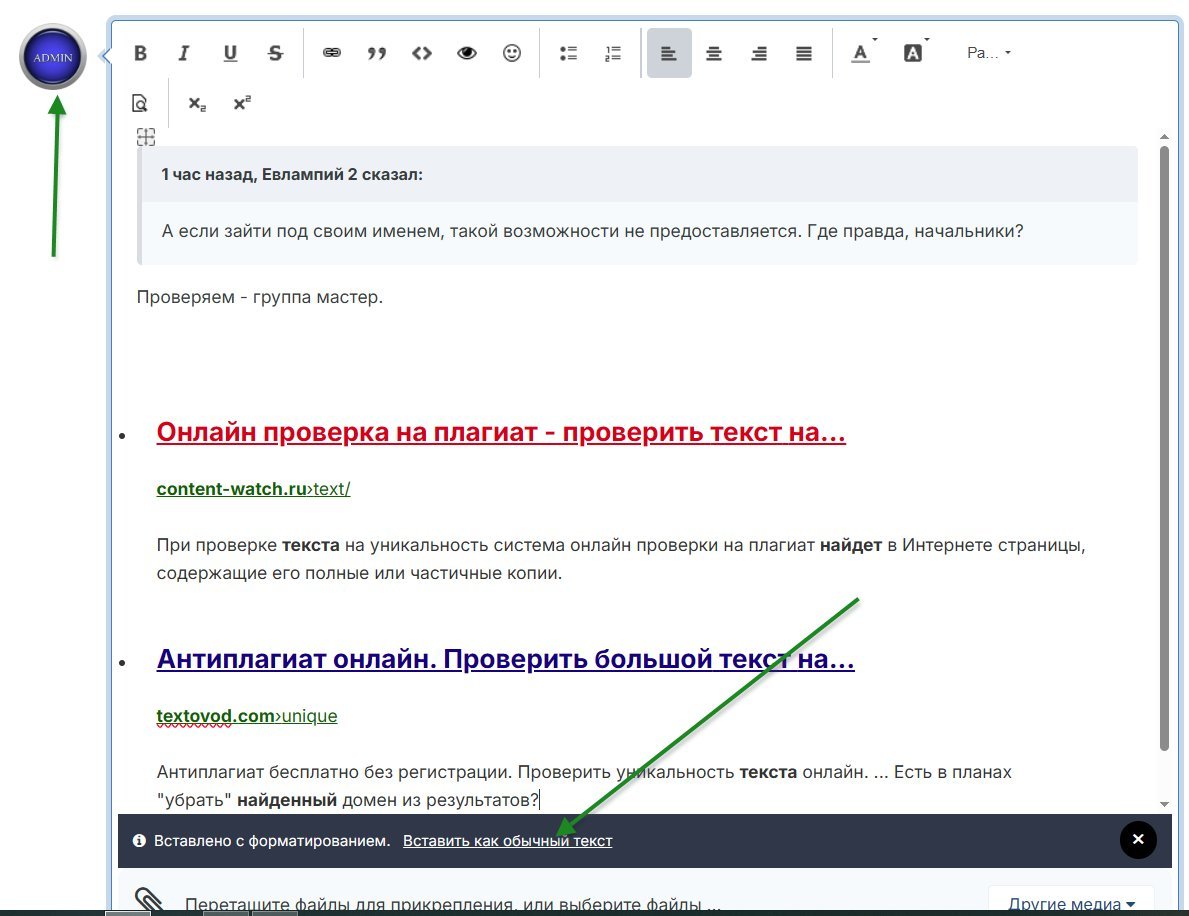Insert a quote block
The width and height of the screenshot is (1189, 916).
[x=377, y=53]
